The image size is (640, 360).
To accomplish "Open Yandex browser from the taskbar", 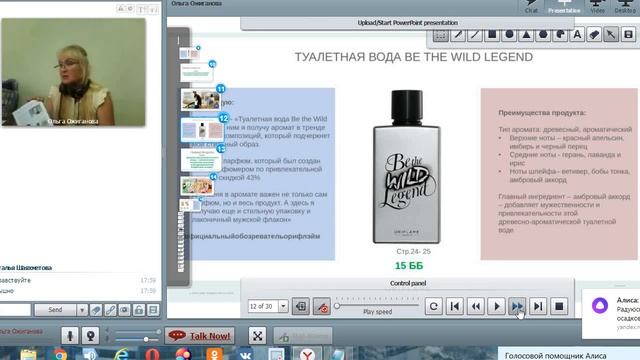I will [x=307, y=355].
